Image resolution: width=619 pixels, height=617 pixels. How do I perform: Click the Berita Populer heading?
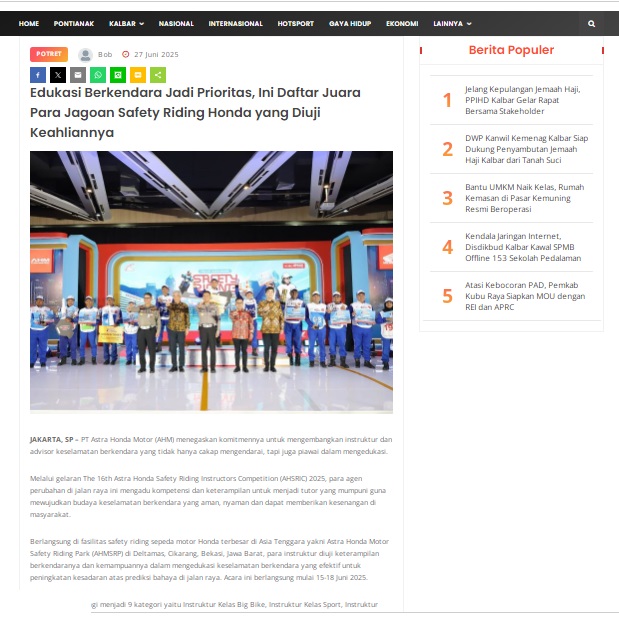(511, 50)
